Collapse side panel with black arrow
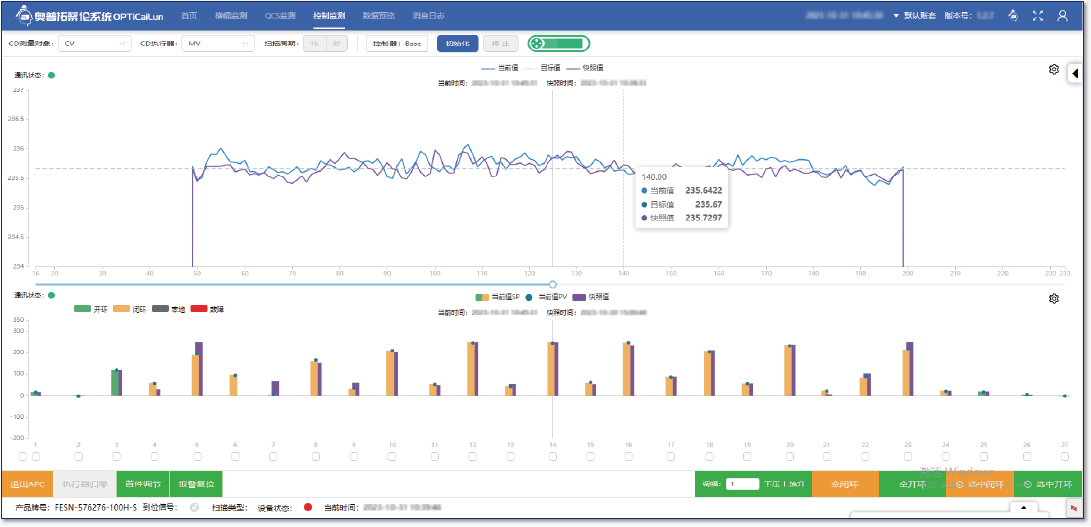This screenshot has width=1091, height=527. tap(1075, 73)
